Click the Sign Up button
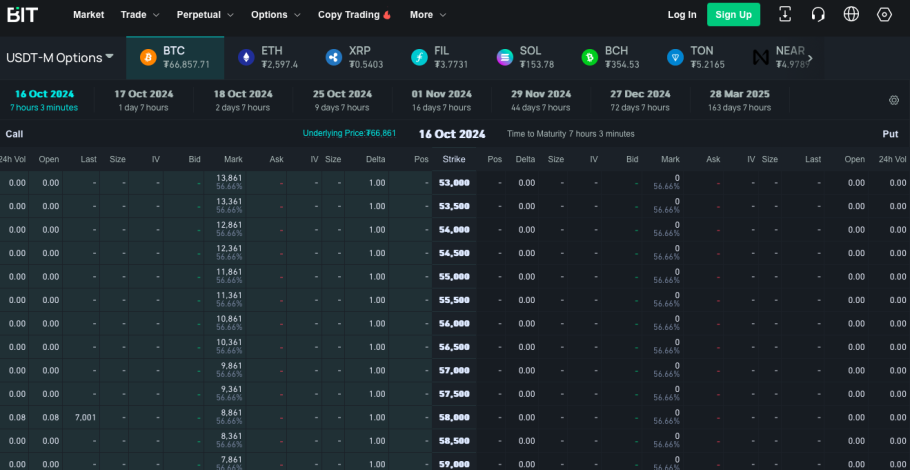This screenshot has height=470, width=910. (734, 15)
